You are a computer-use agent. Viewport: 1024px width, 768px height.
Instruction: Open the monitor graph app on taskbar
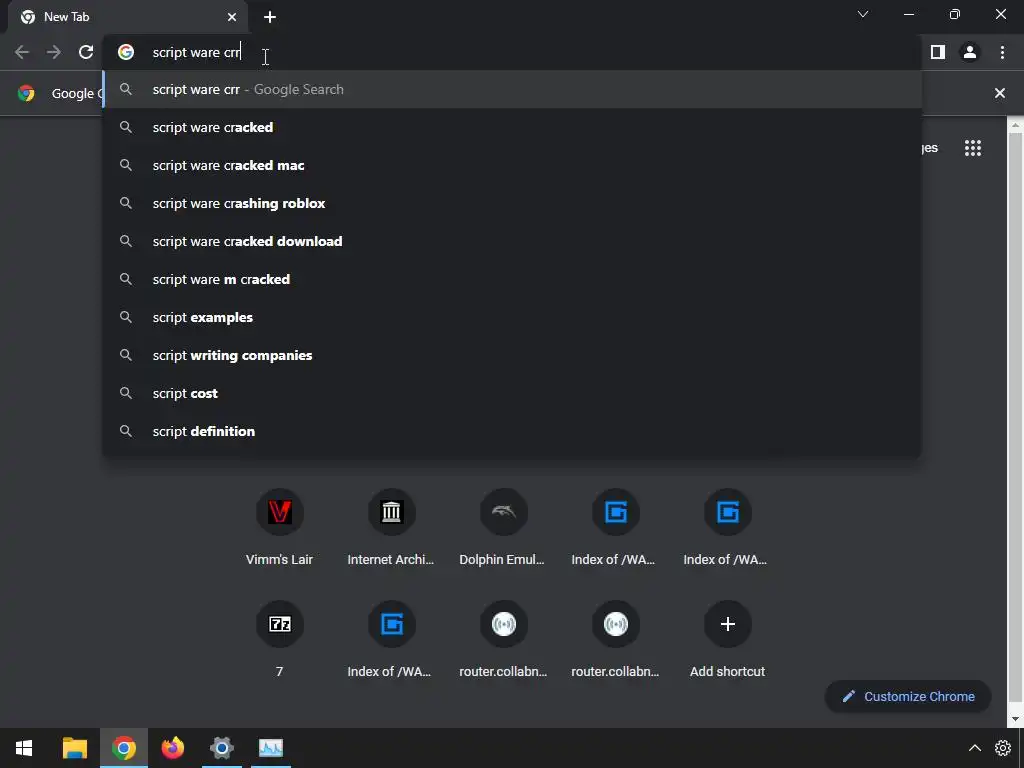pos(271,748)
